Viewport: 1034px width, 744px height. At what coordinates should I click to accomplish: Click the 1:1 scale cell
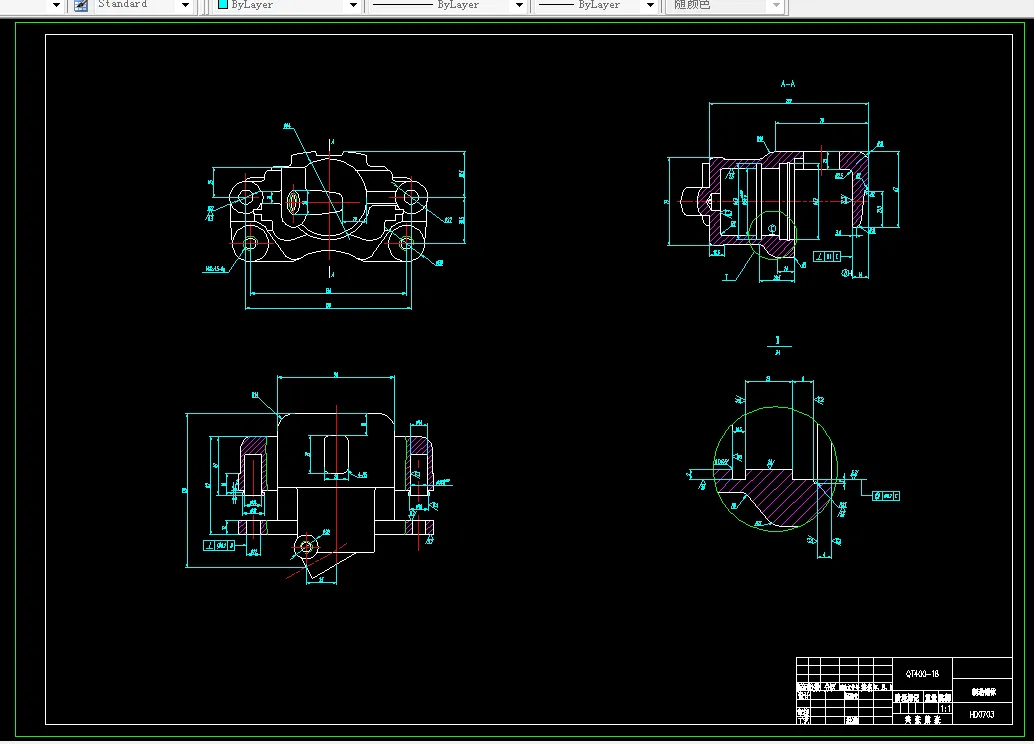(x=945, y=708)
